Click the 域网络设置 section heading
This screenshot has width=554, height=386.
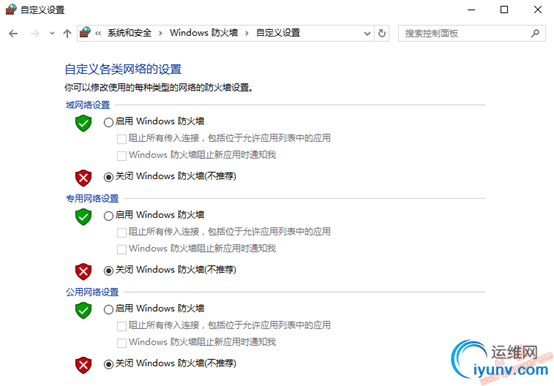[x=88, y=105]
